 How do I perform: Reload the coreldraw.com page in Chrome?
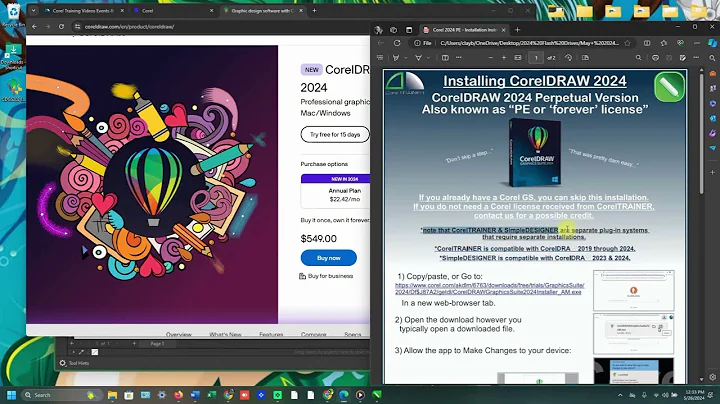point(61,27)
